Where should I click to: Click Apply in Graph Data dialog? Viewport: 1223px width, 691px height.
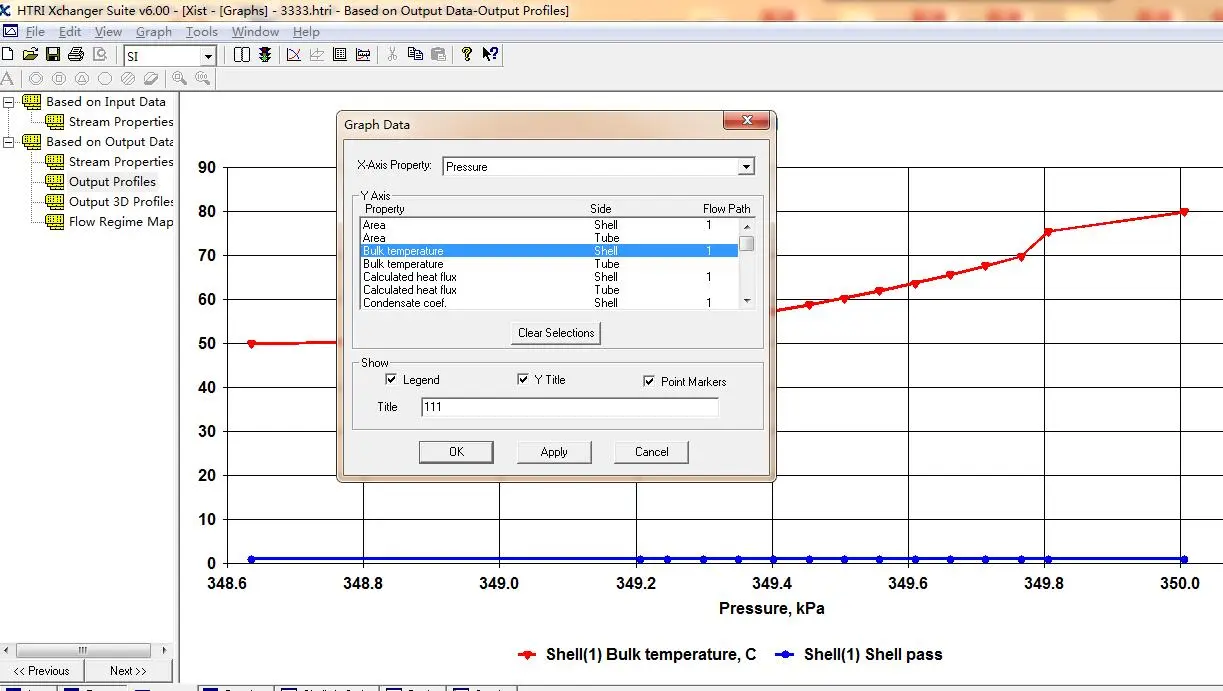coord(554,452)
